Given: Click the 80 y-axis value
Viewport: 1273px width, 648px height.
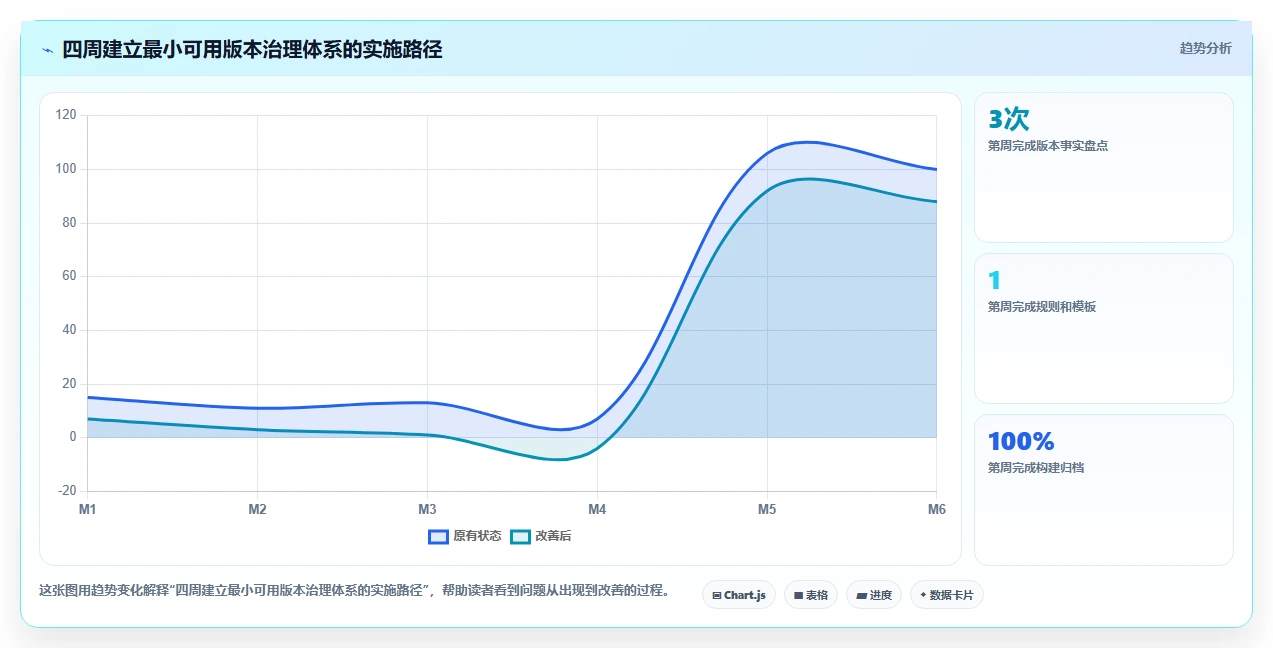Looking at the screenshot, I should coord(69,223).
